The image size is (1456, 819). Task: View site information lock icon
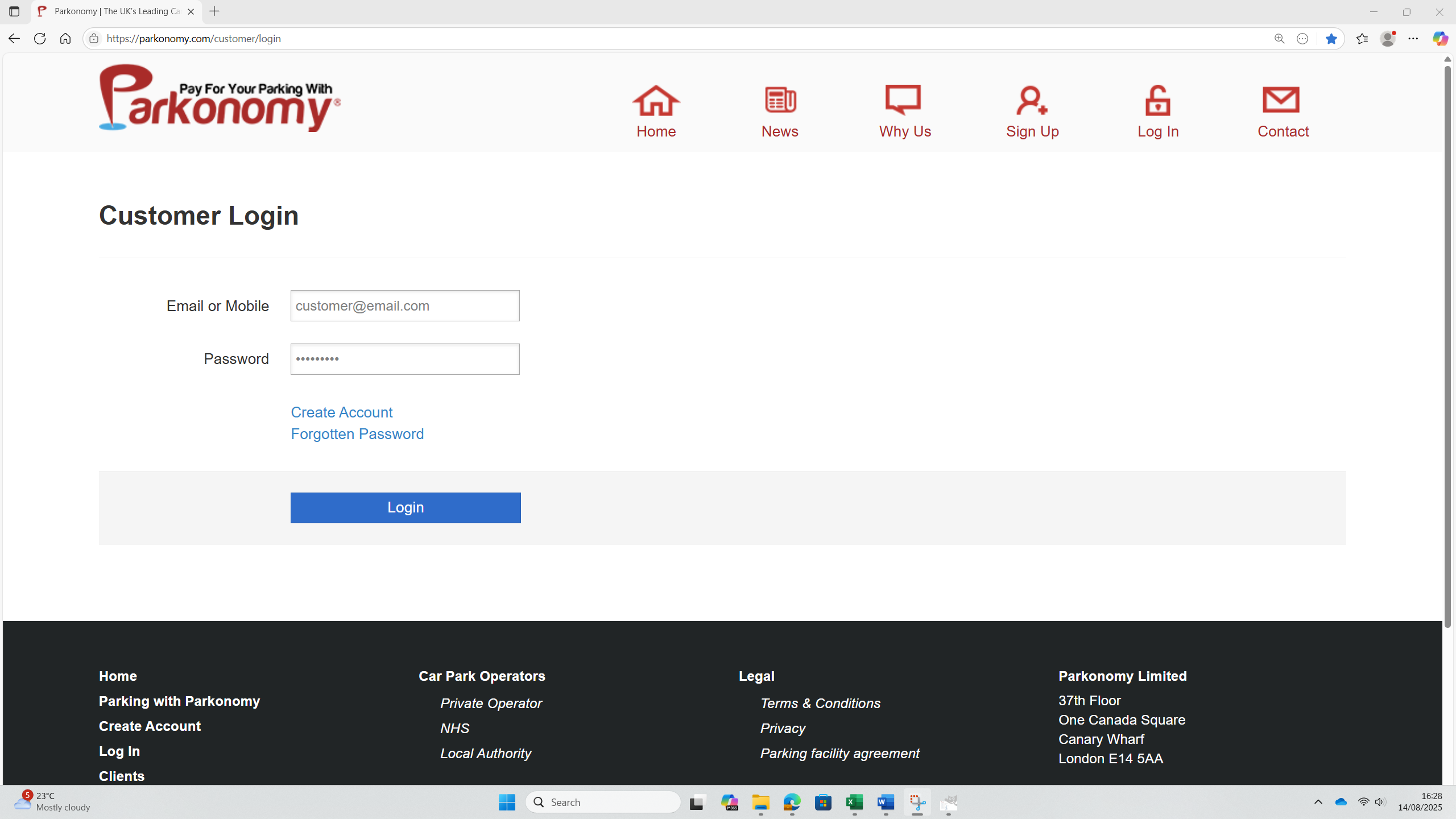coord(94,39)
